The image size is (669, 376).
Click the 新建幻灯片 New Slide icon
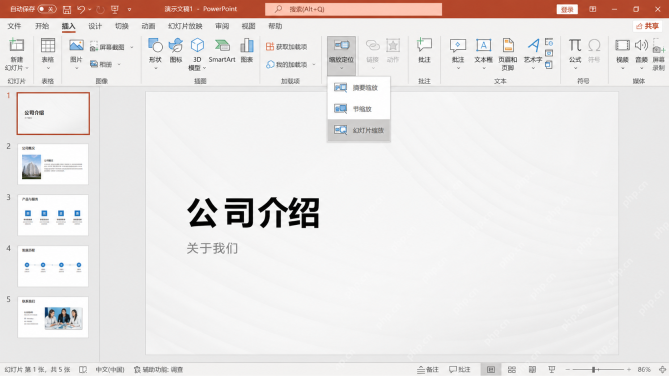click(17, 45)
